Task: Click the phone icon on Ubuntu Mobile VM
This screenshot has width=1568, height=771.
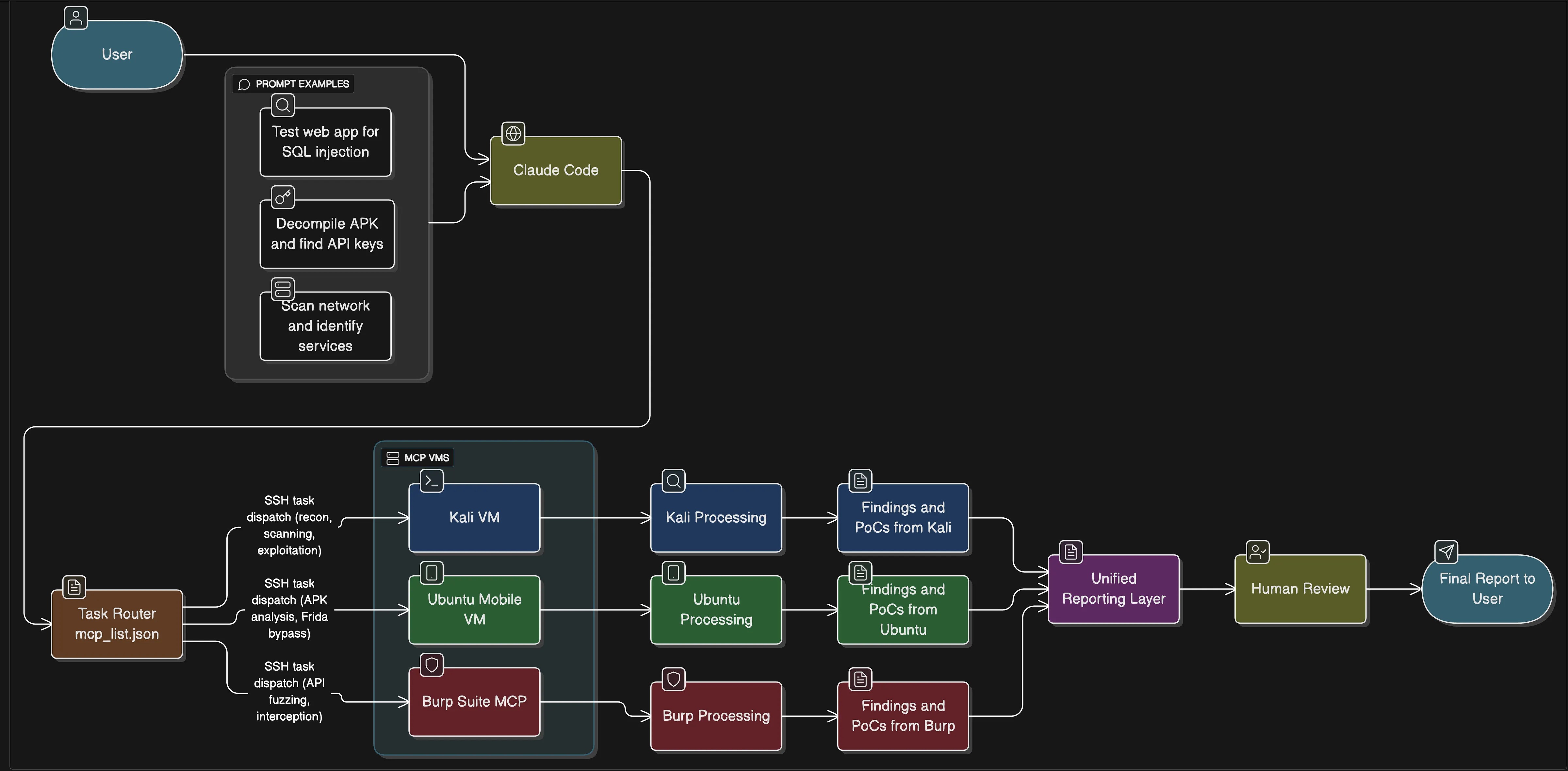Action: [x=432, y=573]
